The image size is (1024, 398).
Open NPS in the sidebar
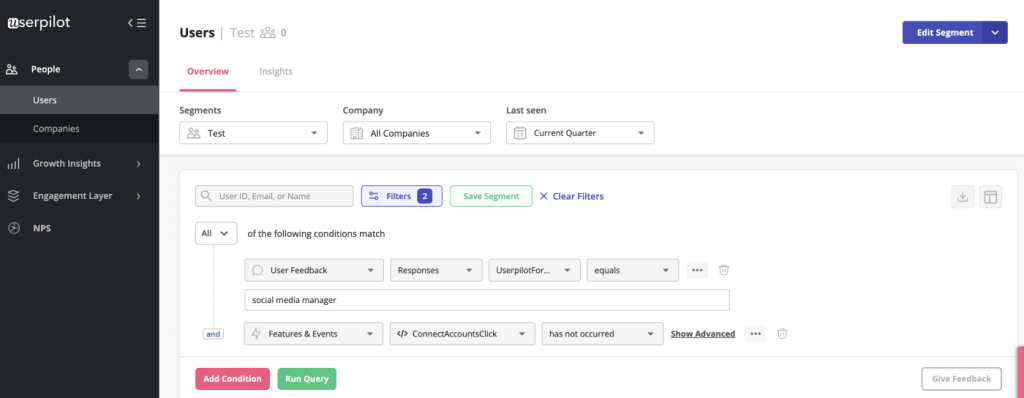click(x=42, y=228)
